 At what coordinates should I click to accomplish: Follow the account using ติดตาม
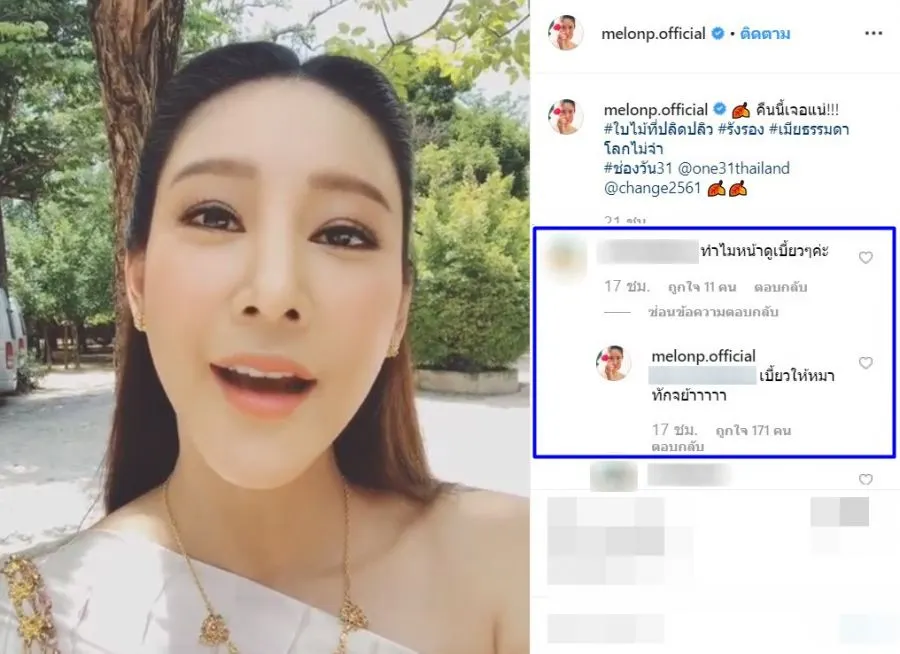(765, 34)
